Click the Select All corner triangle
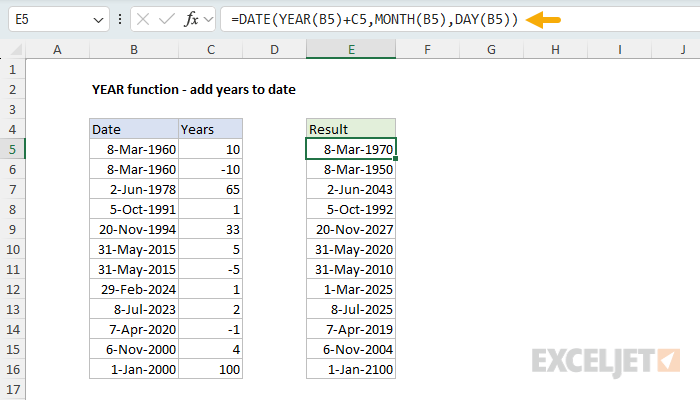The height and width of the screenshot is (400, 700). tap(16, 50)
